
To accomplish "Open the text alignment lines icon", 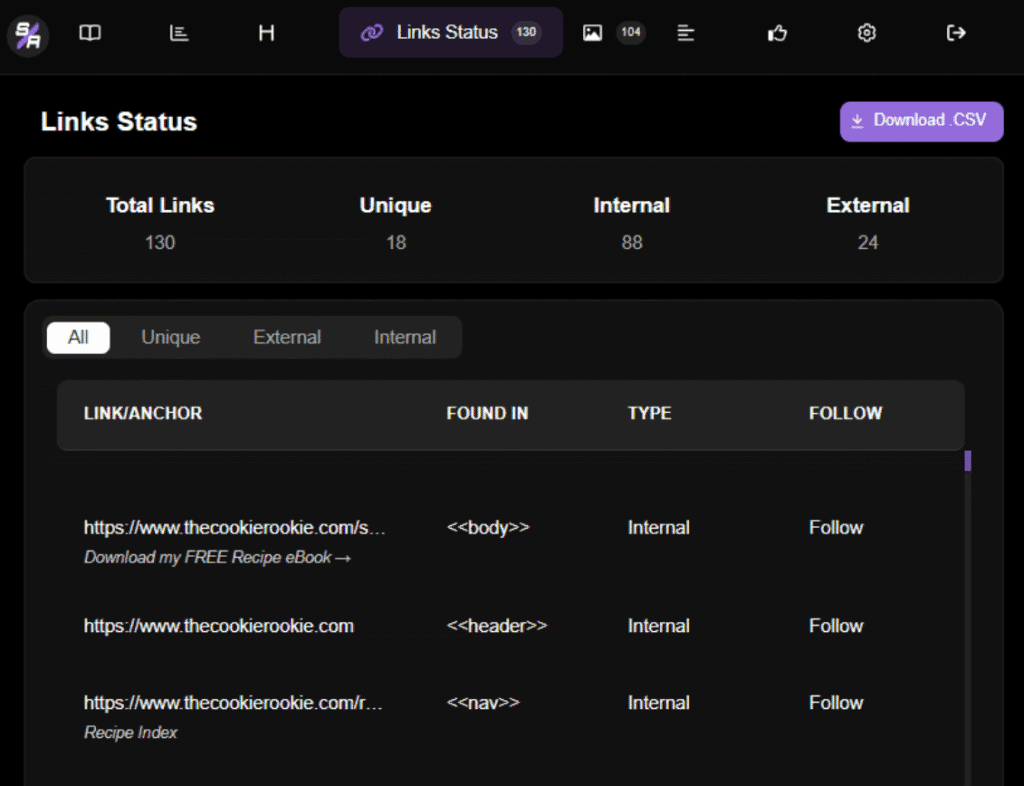I will (x=686, y=33).
